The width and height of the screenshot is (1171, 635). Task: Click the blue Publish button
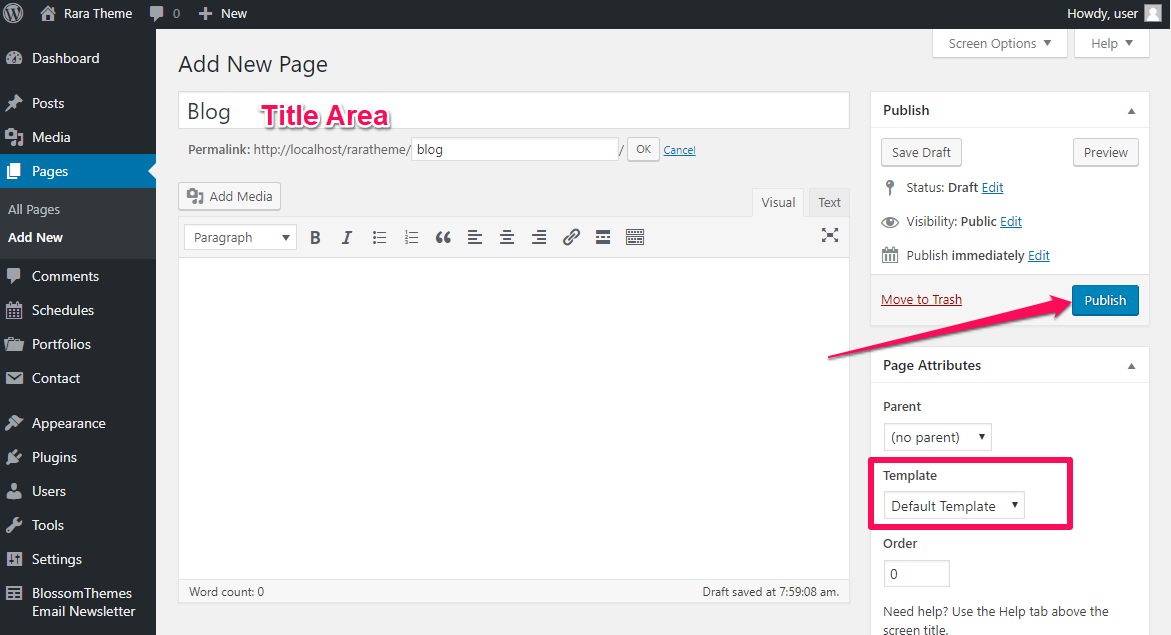point(1105,300)
